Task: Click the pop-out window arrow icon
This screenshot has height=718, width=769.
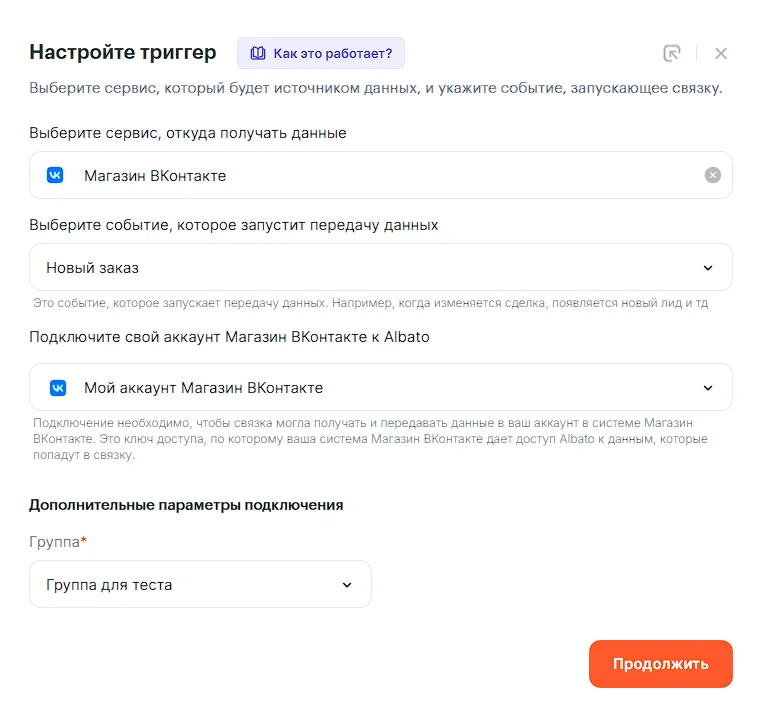Action: 672,54
